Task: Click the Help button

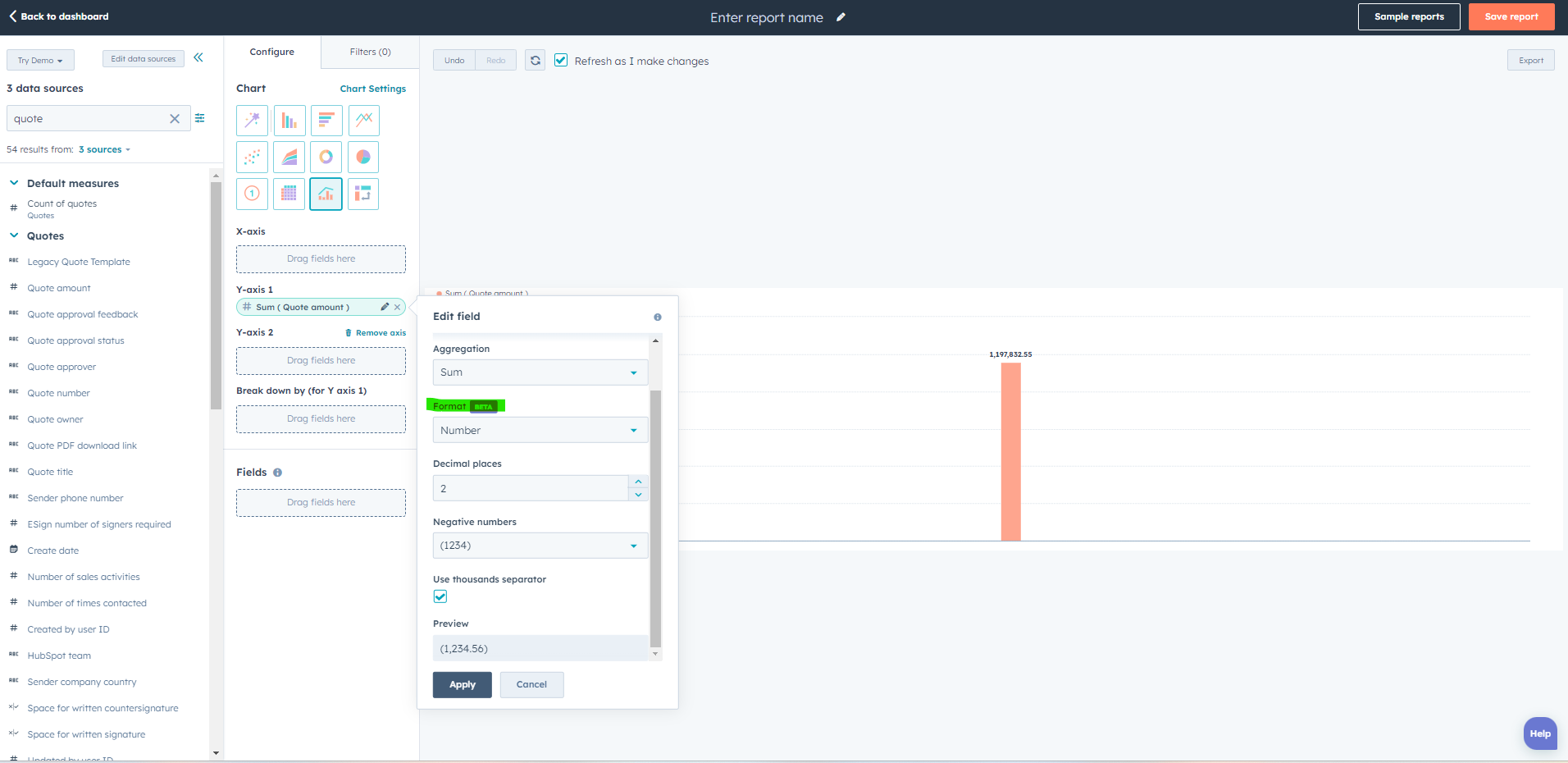Action: pyautogui.click(x=1540, y=733)
